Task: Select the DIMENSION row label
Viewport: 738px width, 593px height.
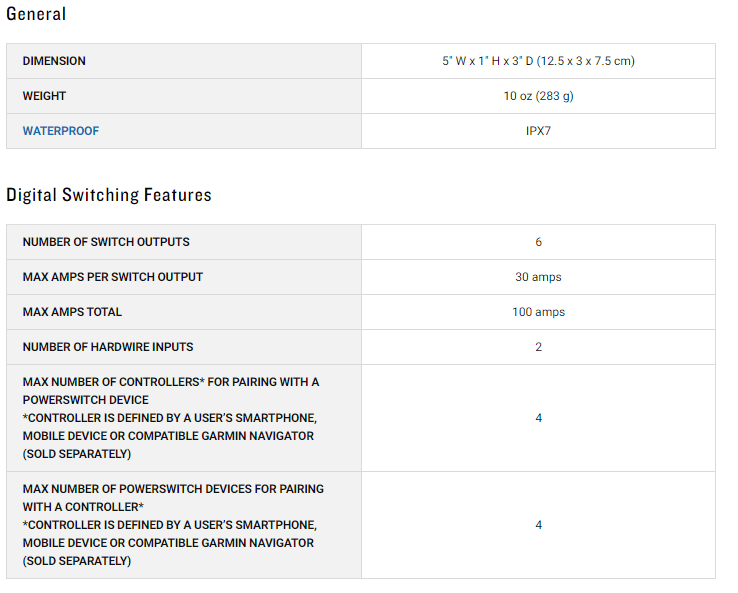Action: [54, 61]
